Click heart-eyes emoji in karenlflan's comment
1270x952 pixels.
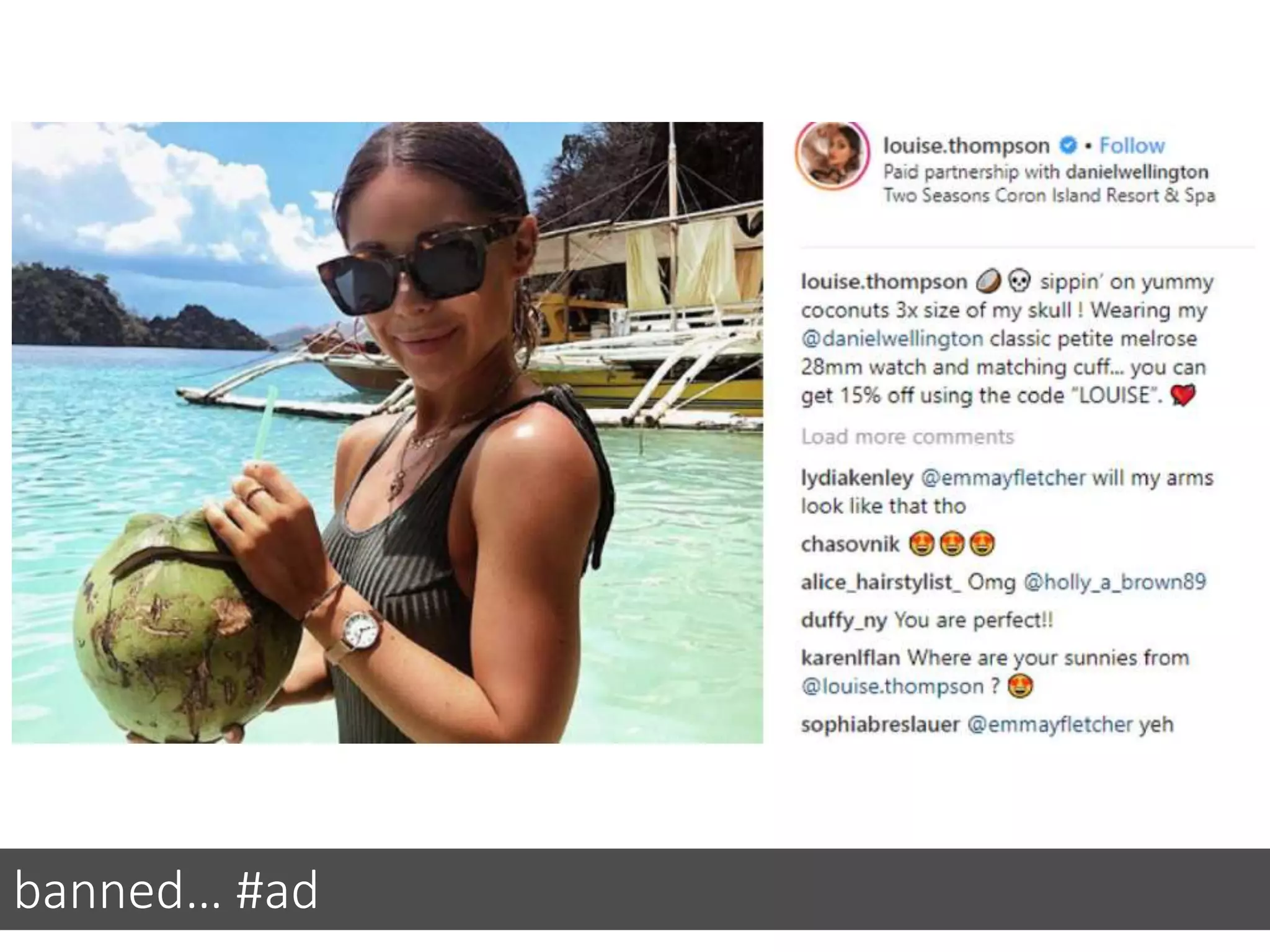(1020, 687)
